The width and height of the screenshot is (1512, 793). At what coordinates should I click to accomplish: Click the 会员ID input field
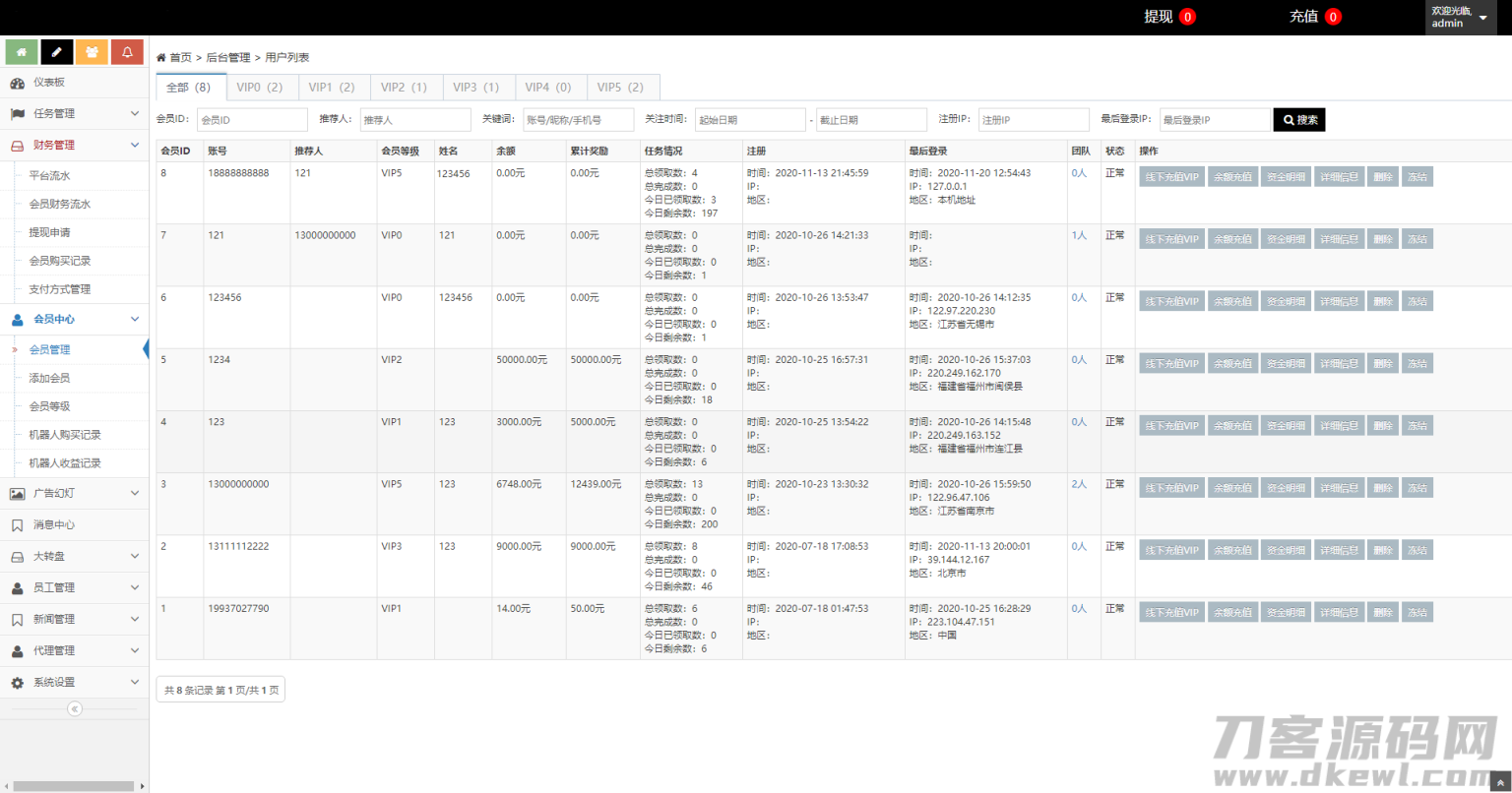click(x=250, y=119)
